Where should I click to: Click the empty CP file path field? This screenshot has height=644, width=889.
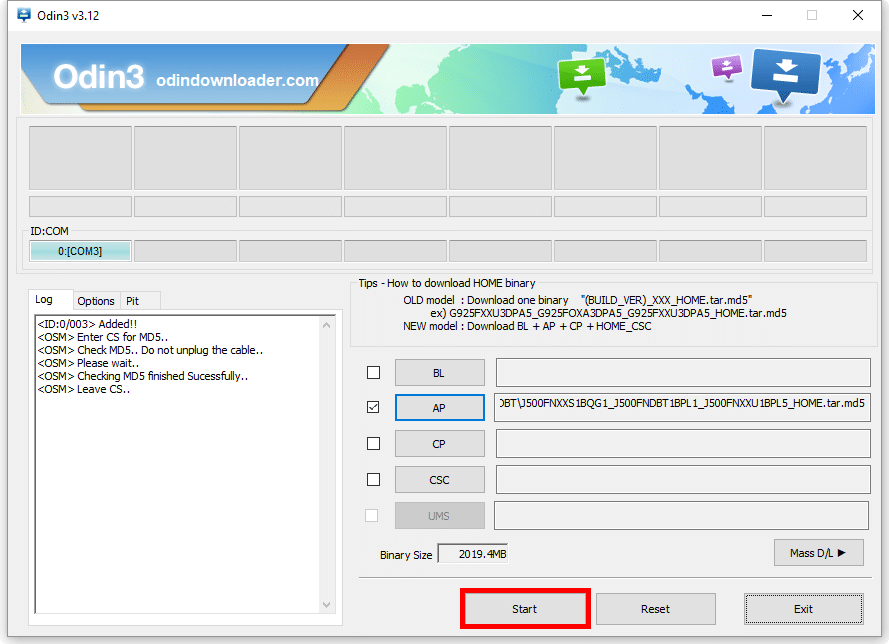coord(683,443)
